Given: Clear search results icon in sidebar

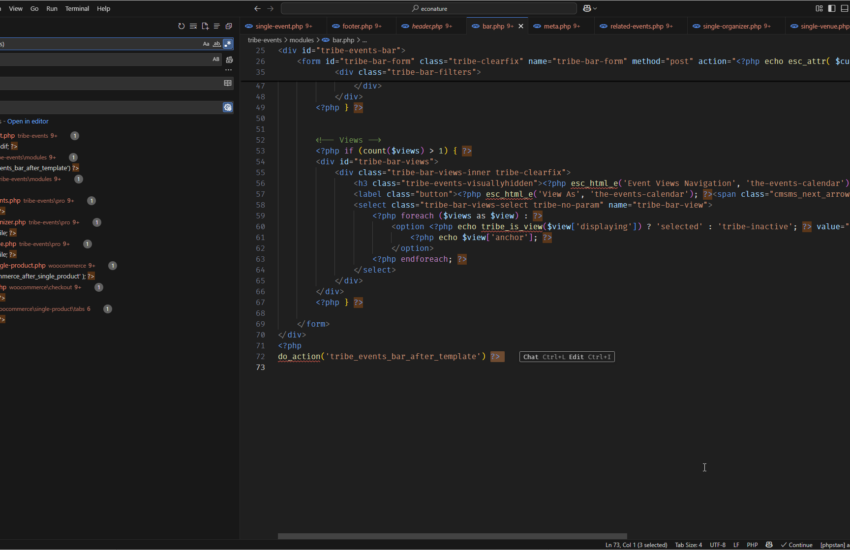Looking at the screenshot, I should [x=193, y=26].
